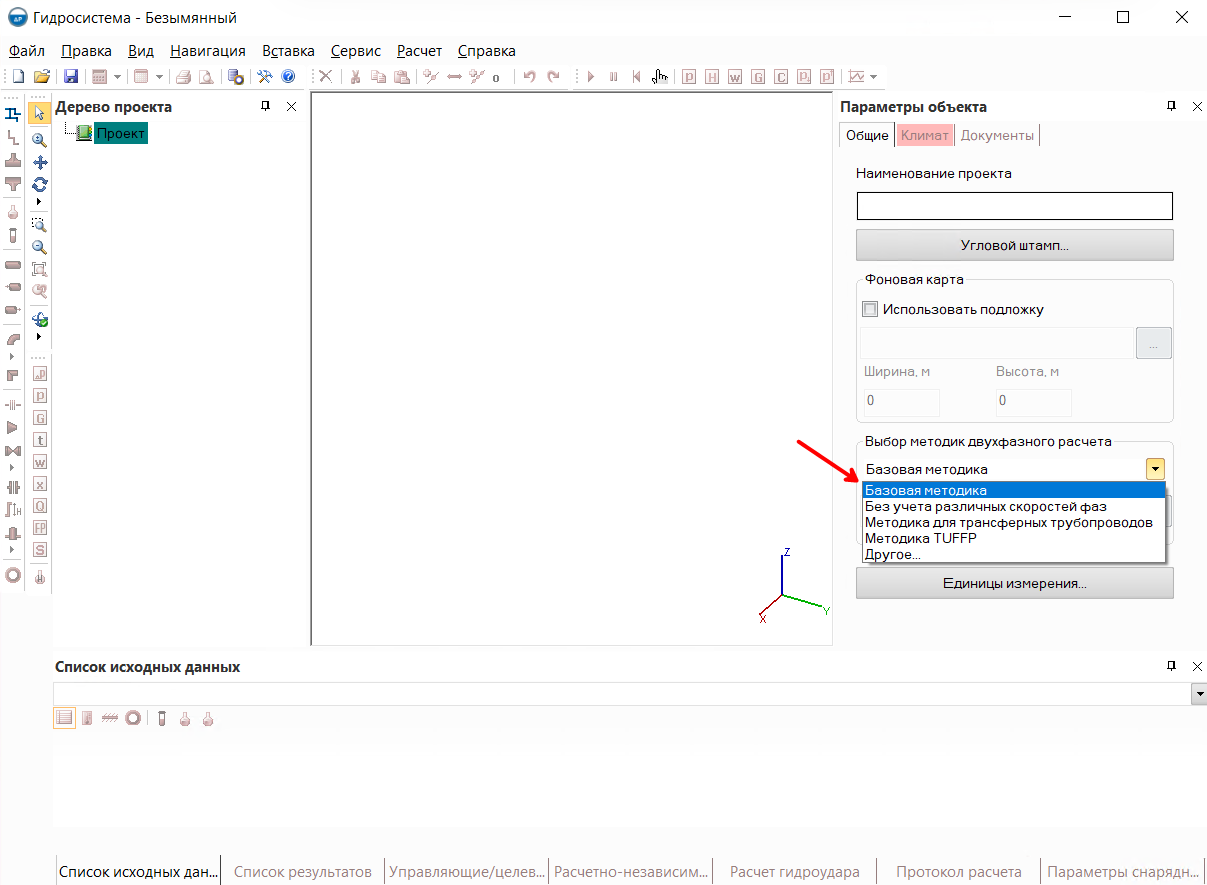The width and height of the screenshot is (1207, 885).
Task: Open the 'Расчет' menu
Action: point(419,51)
